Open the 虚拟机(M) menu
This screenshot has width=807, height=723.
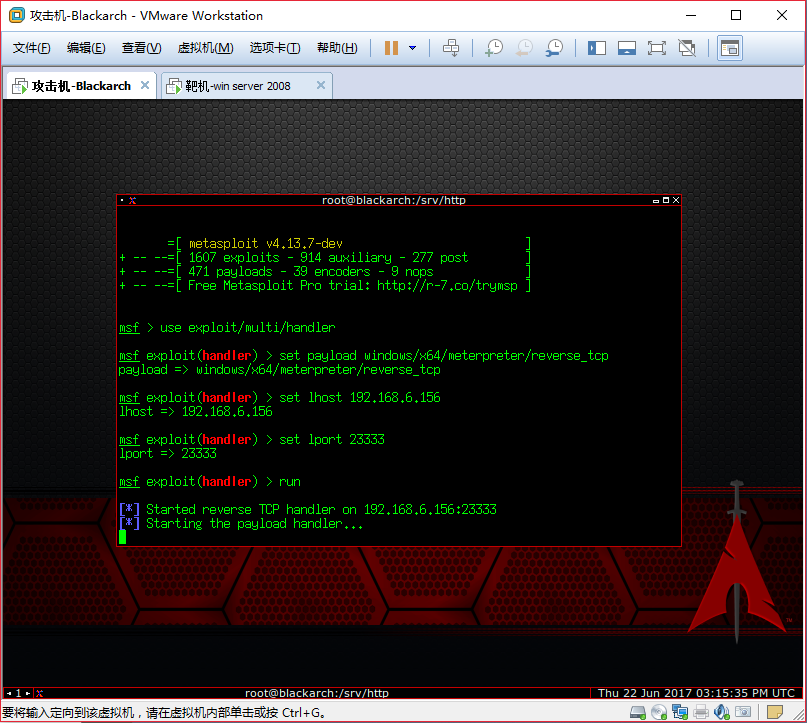pyautogui.click(x=205, y=48)
